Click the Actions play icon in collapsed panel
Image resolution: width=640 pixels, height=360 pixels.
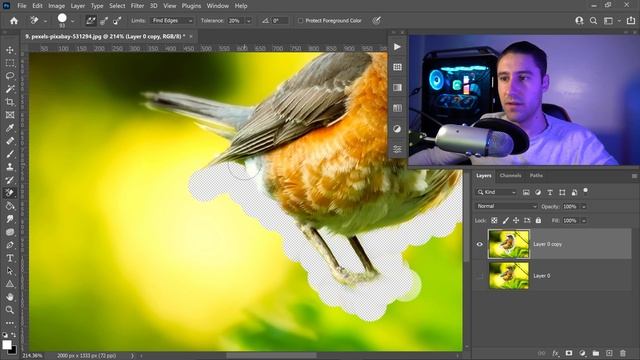397,47
